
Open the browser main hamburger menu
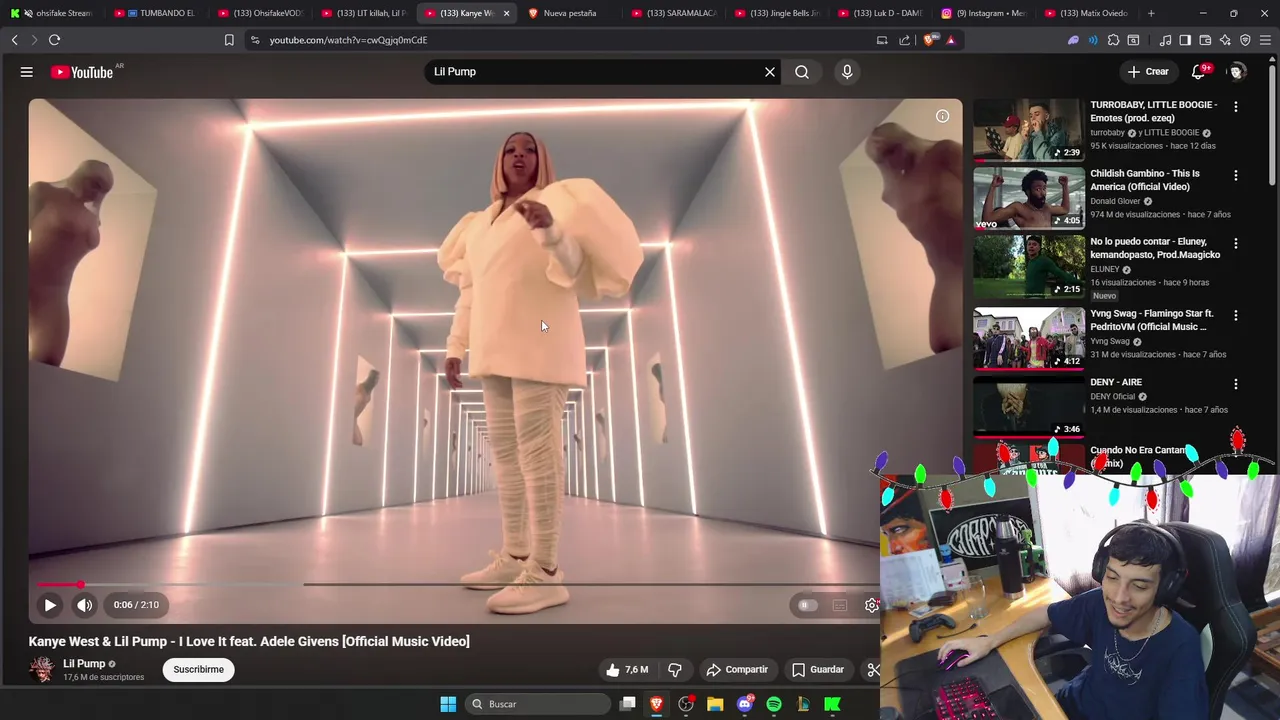point(1266,40)
